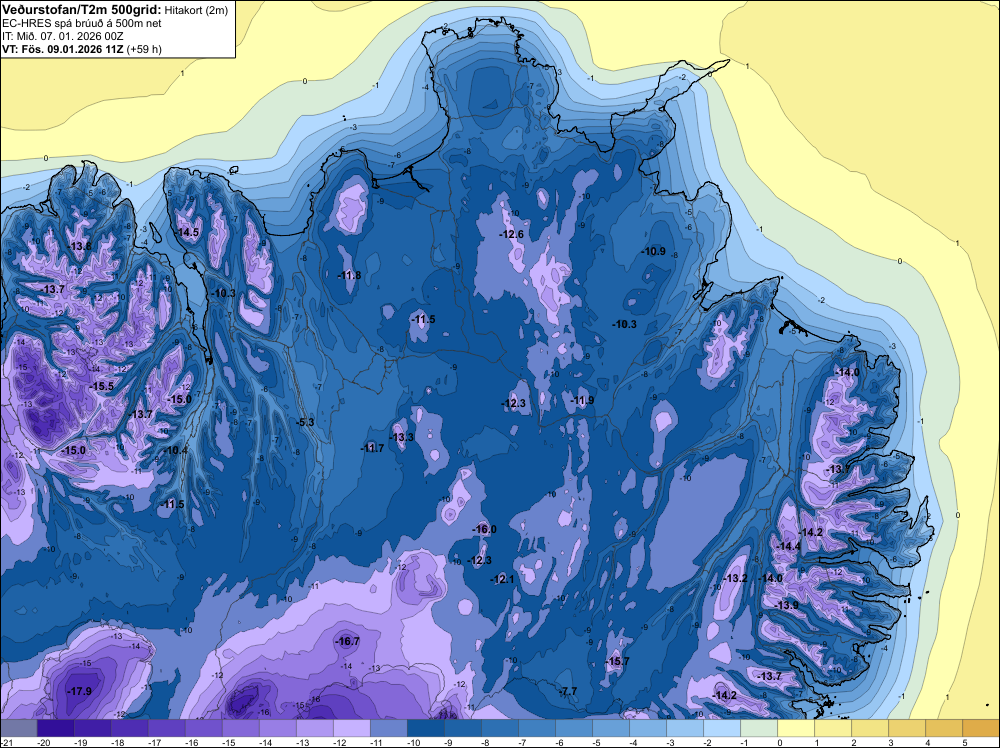Click the title 'Veðurstofan/T2m 500grid:'
Image resolution: width=1000 pixels, height=748 pixels.
coord(80,9)
